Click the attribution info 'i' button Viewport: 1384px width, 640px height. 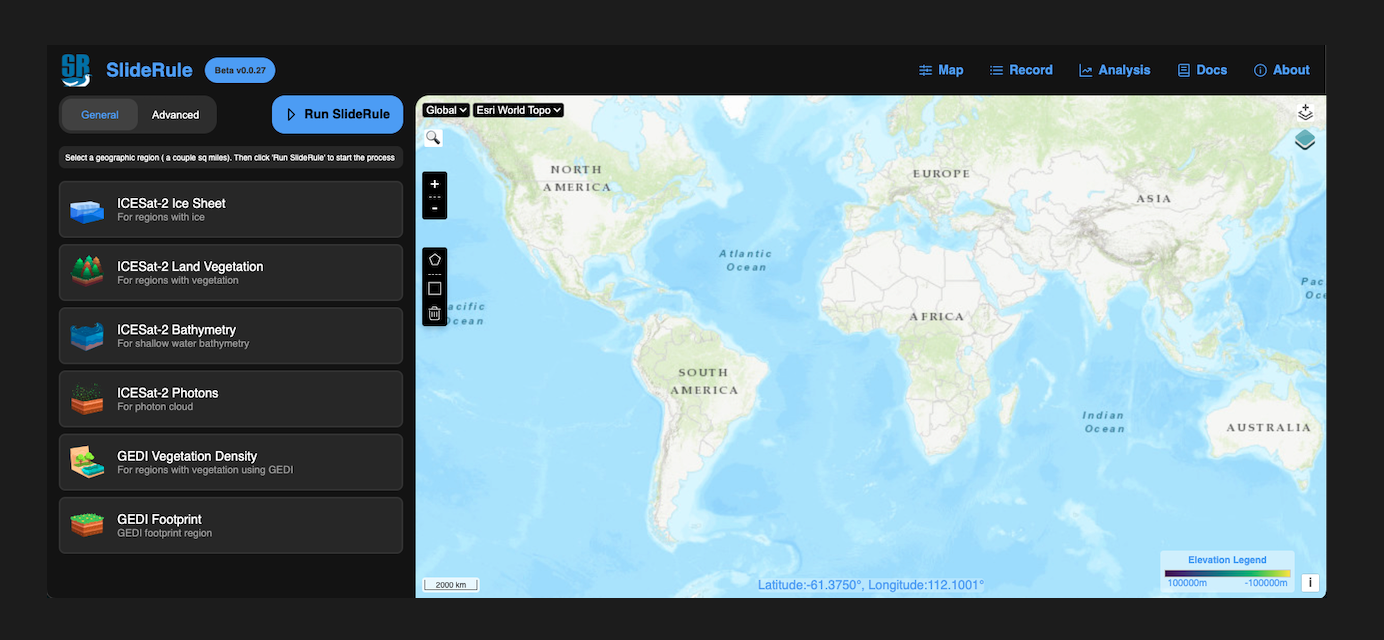(1310, 582)
